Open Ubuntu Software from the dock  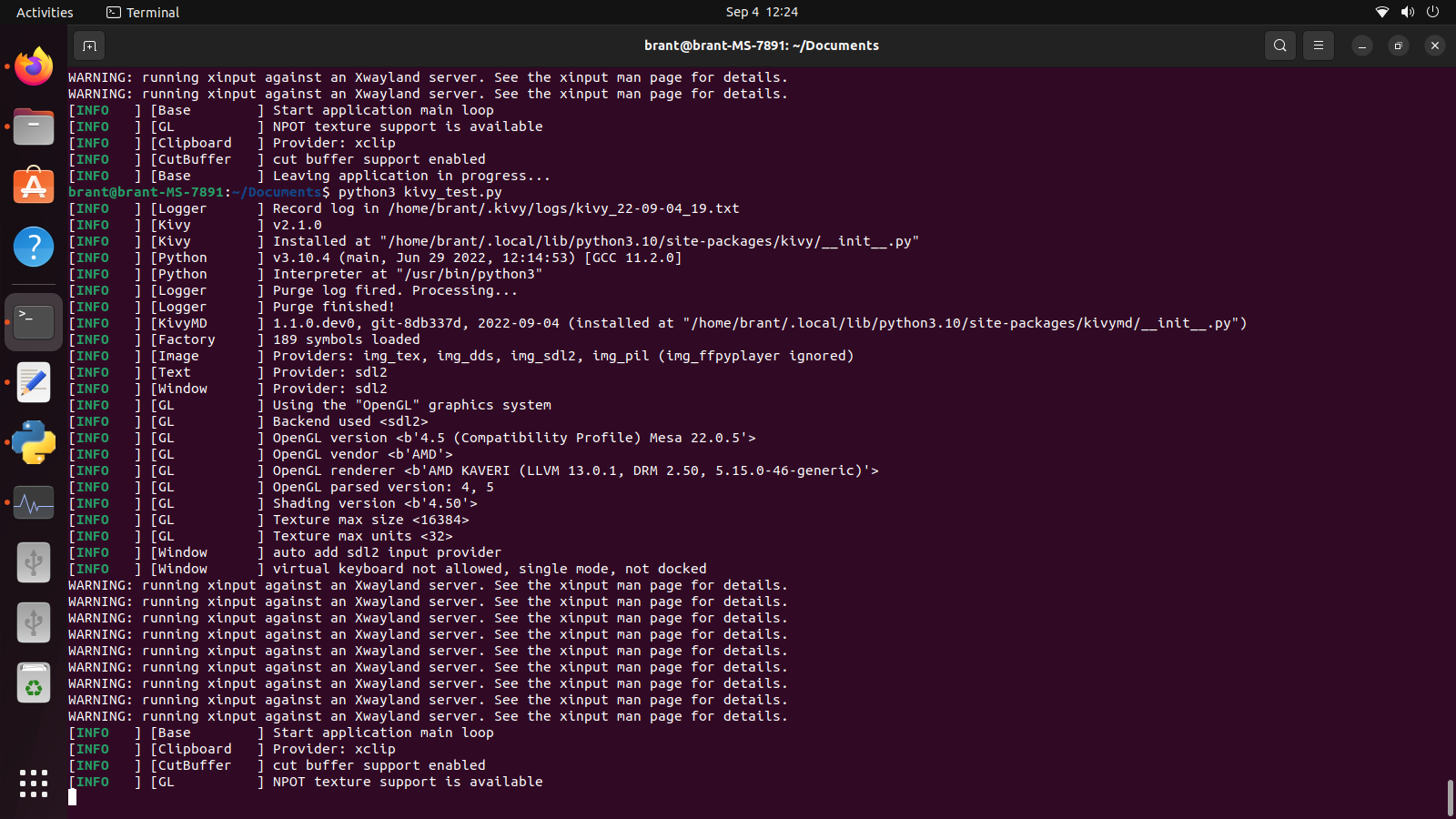click(33, 187)
